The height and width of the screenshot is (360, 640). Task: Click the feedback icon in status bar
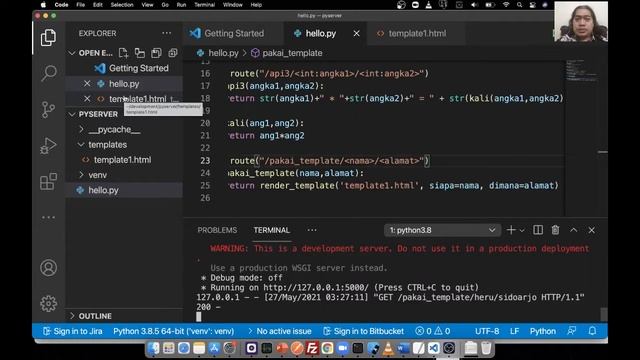[x=571, y=331]
